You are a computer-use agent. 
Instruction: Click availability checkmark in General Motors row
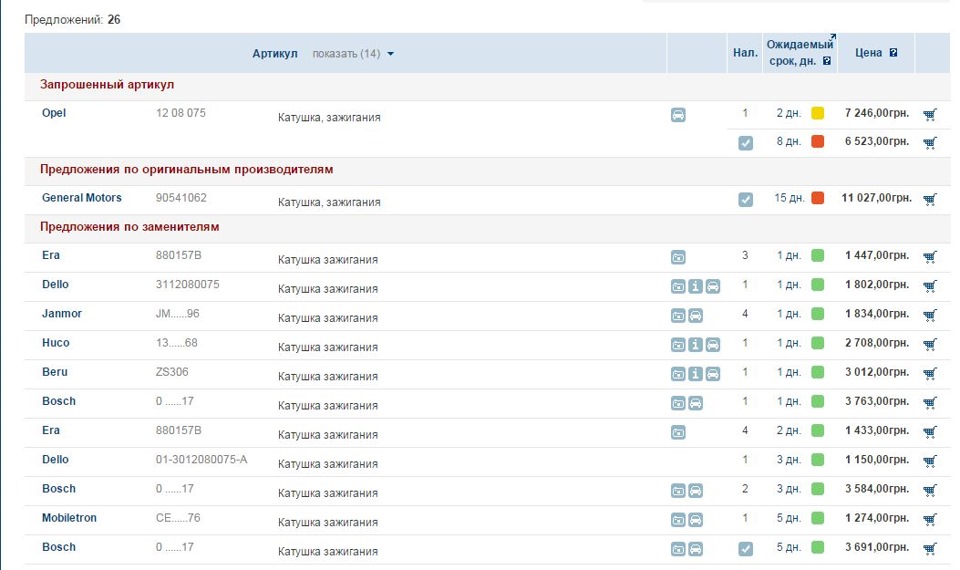pyautogui.click(x=745, y=200)
